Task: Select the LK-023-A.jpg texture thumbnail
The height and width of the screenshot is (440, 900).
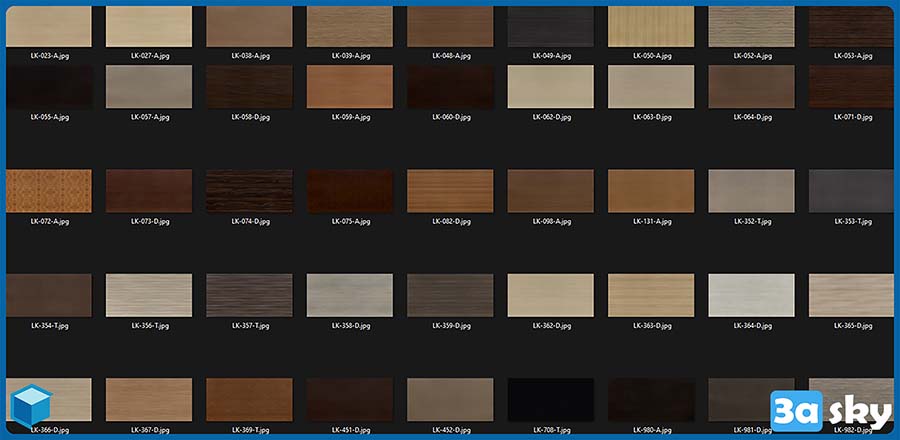Action: coord(48,26)
